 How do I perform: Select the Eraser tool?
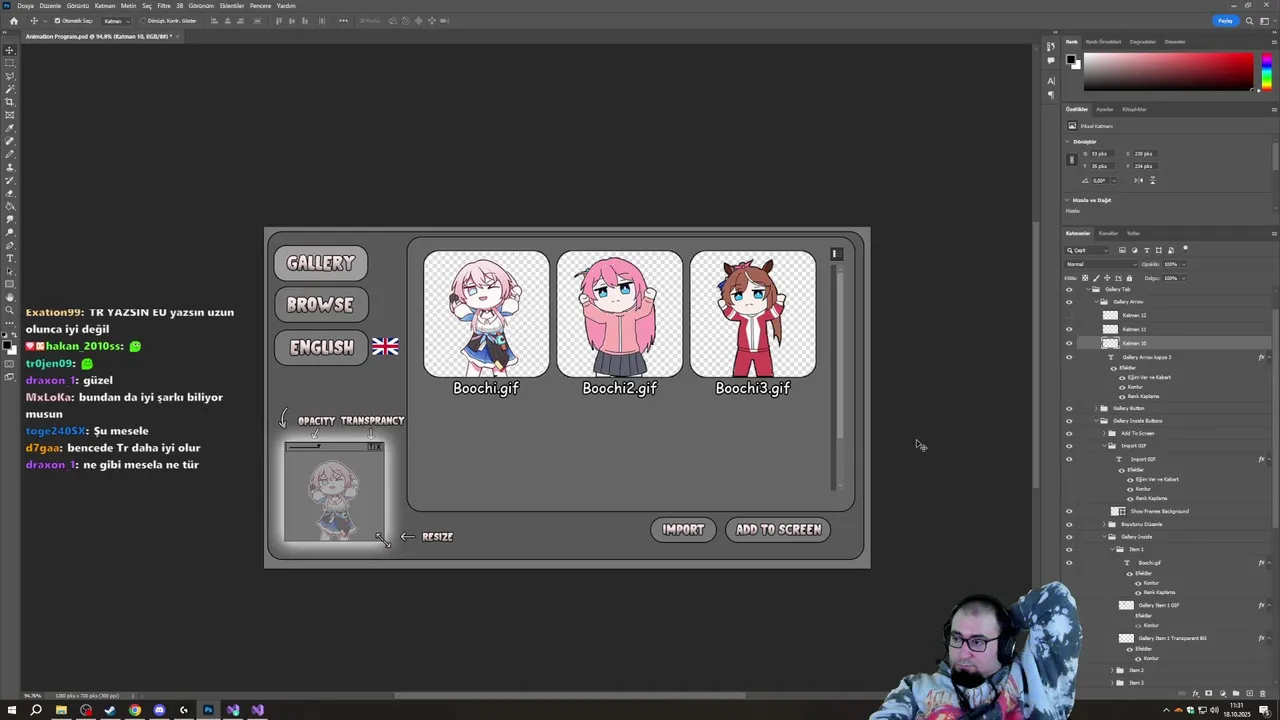[x=10, y=193]
